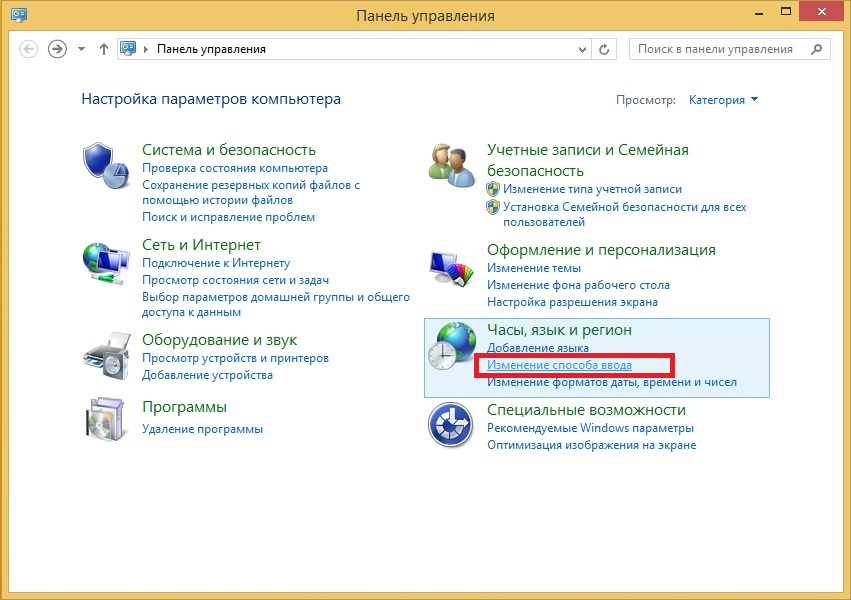This screenshot has height=600, width=851.
Task: Click the Programs category icon
Action: point(106,421)
